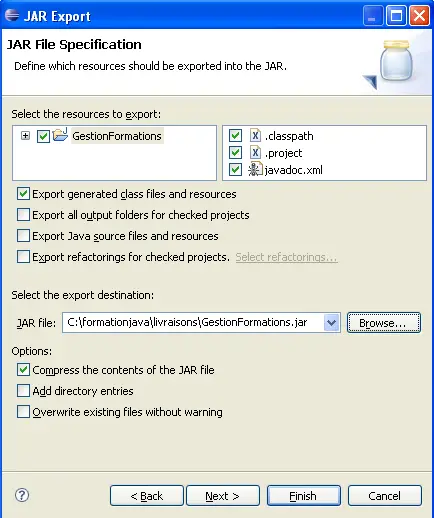Enable Overwrite existing files without warning
Viewport: 434px width, 518px height.
point(23,412)
